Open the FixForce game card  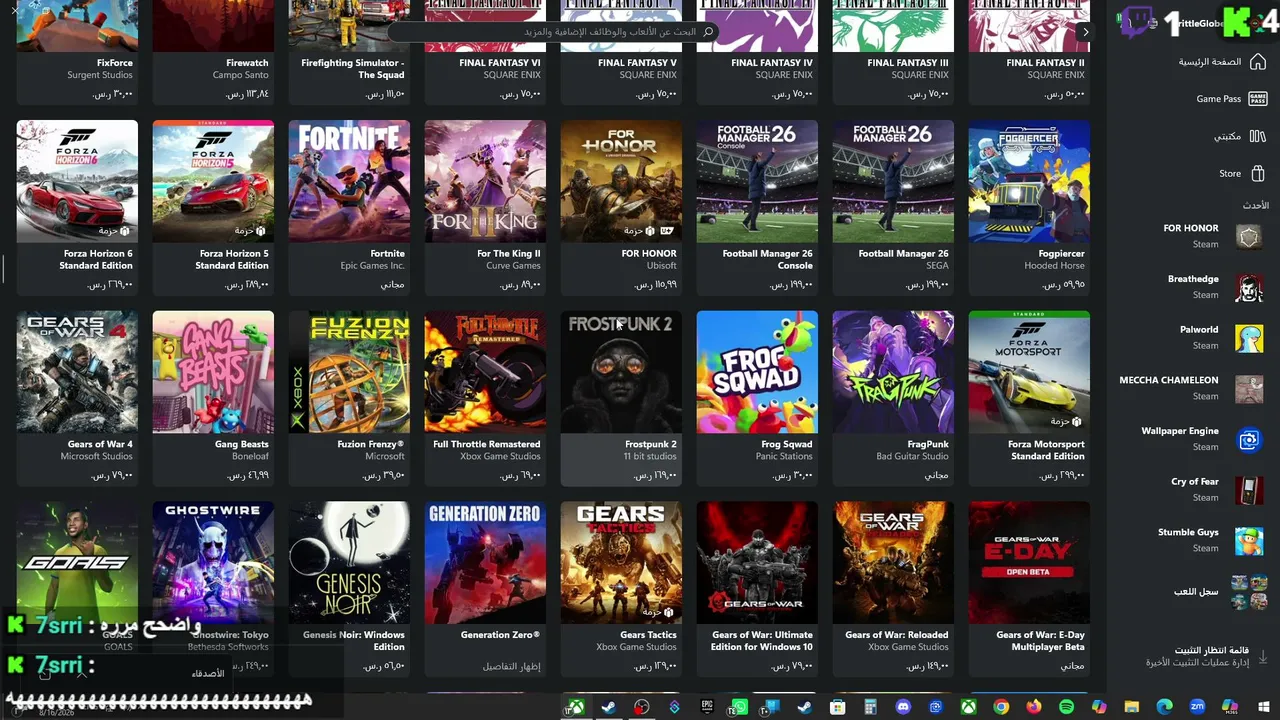[77, 50]
